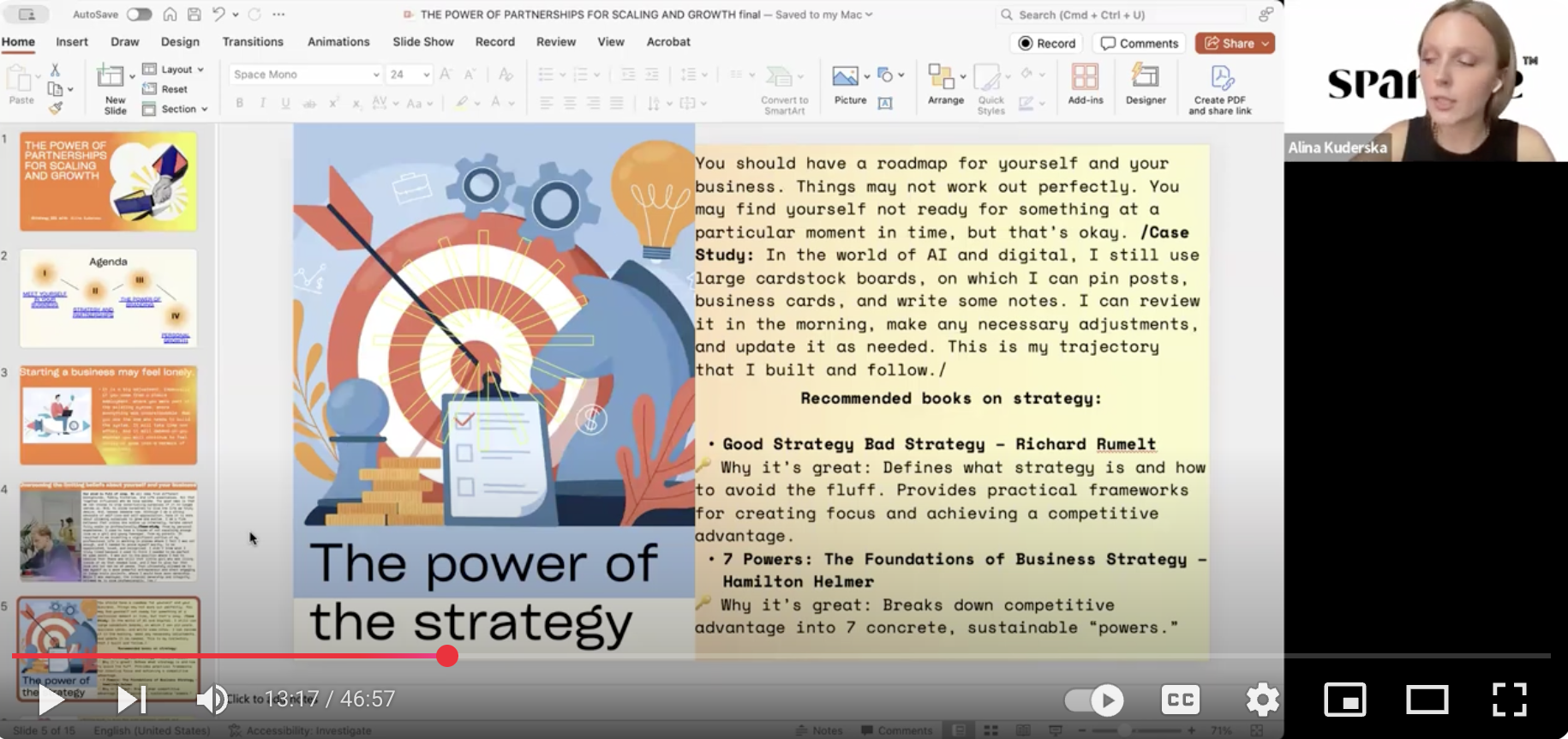Viewport: 1568px width, 739px height.
Task: Open the Draw ribbon tab
Action: coord(125,42)
